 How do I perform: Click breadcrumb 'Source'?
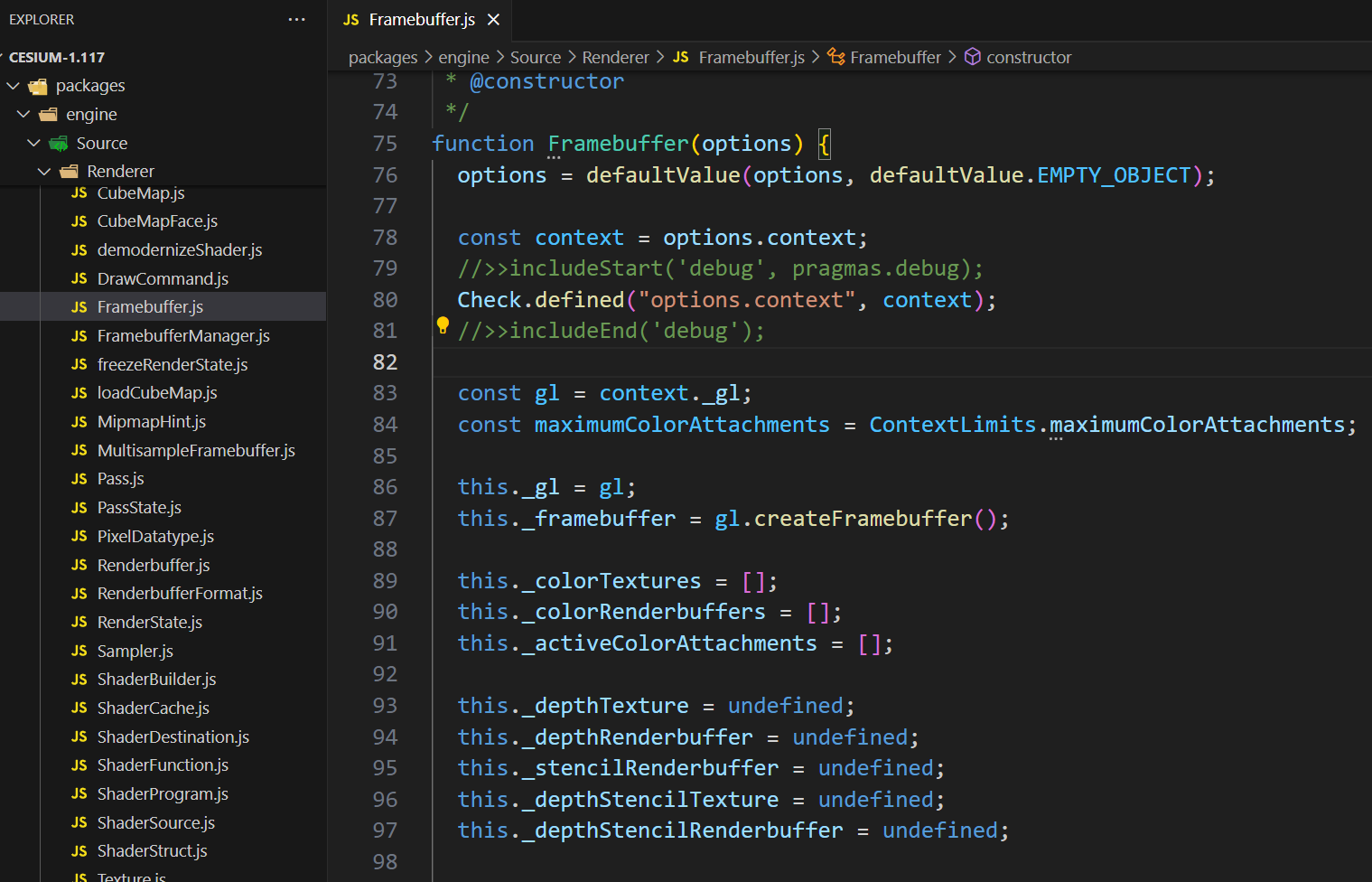(536, 58)
